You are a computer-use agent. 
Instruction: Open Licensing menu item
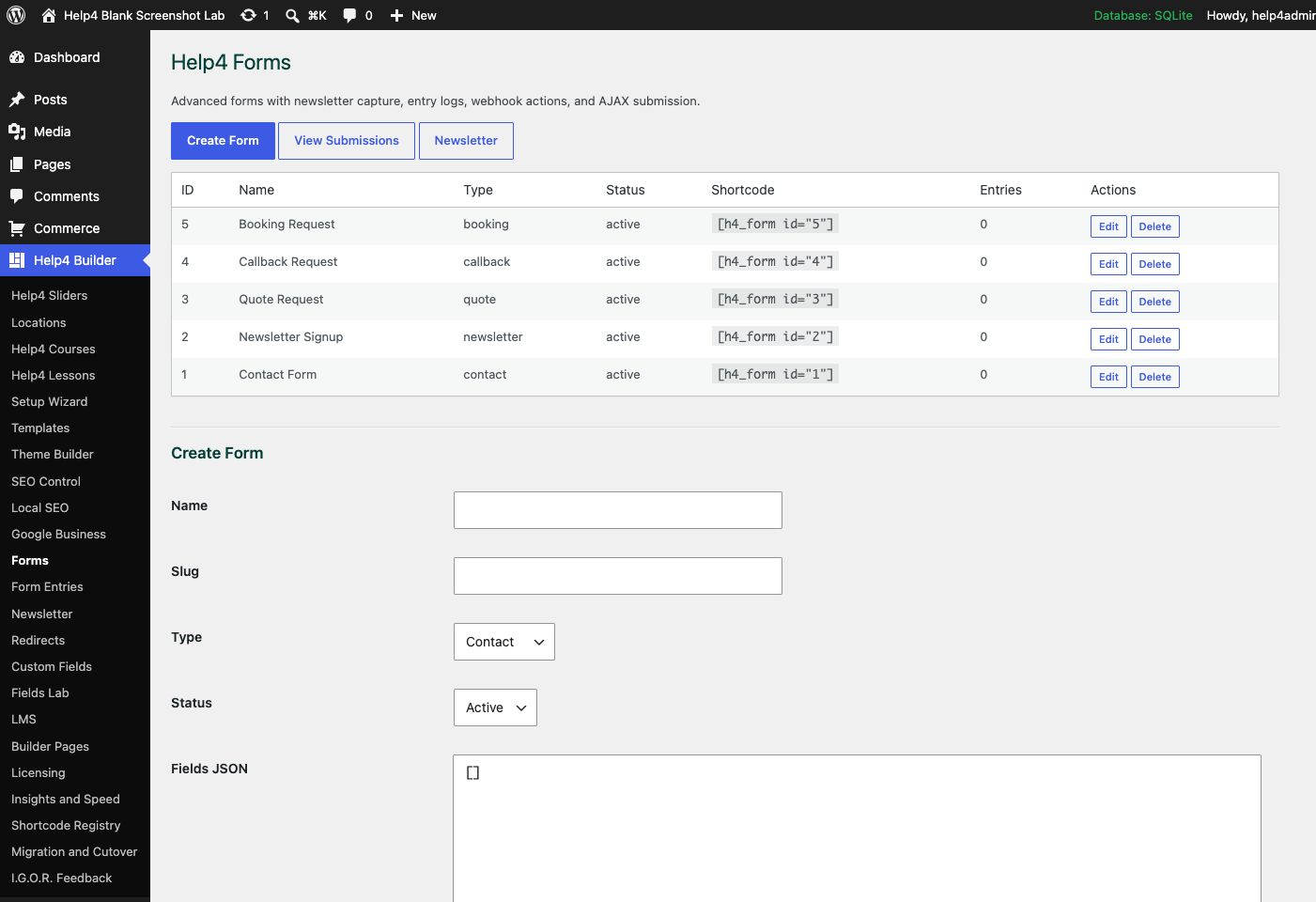click(x=39, y=772)
